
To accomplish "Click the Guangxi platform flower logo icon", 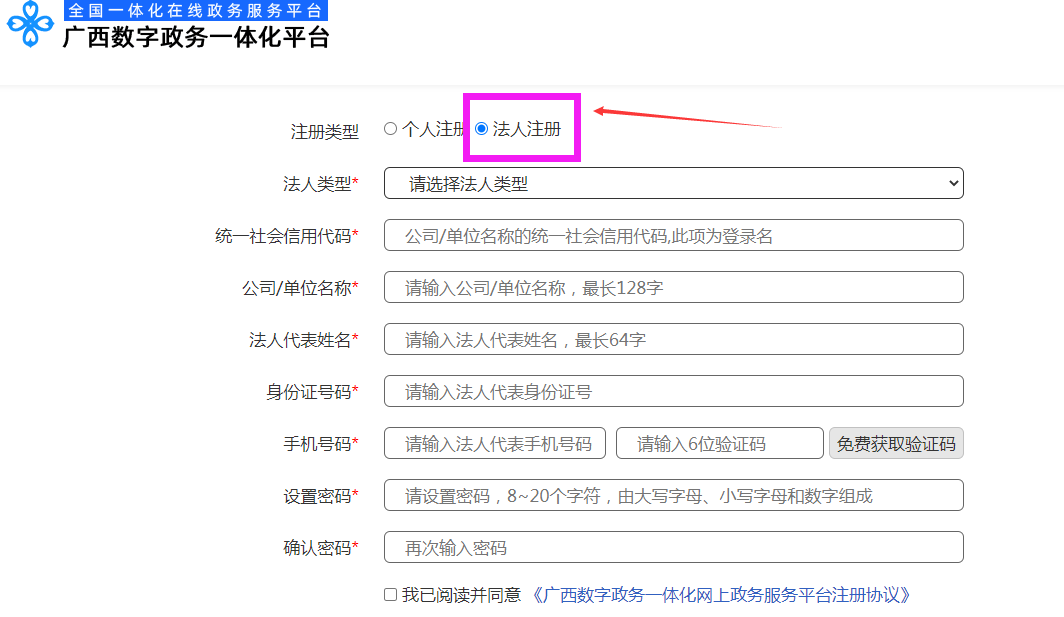I will [x=30, y=24].
